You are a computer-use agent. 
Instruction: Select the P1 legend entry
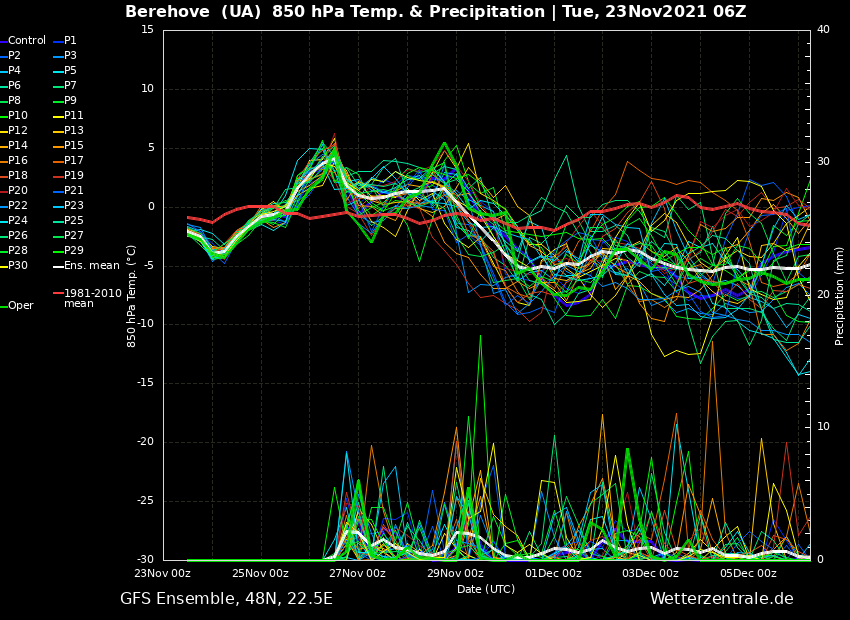coord(70,41)
